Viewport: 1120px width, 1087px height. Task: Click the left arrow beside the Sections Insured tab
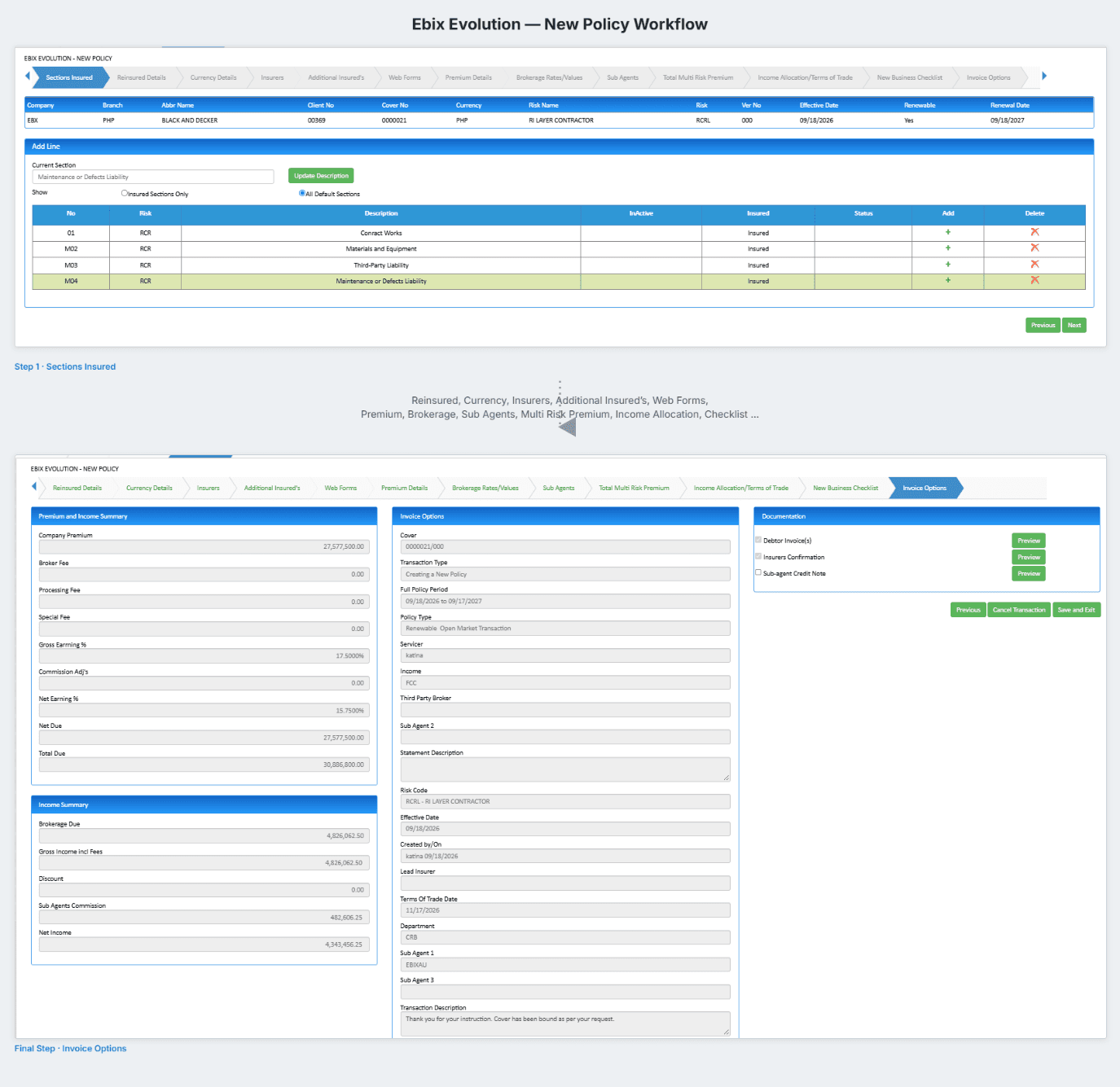click(x=28, y=76)
